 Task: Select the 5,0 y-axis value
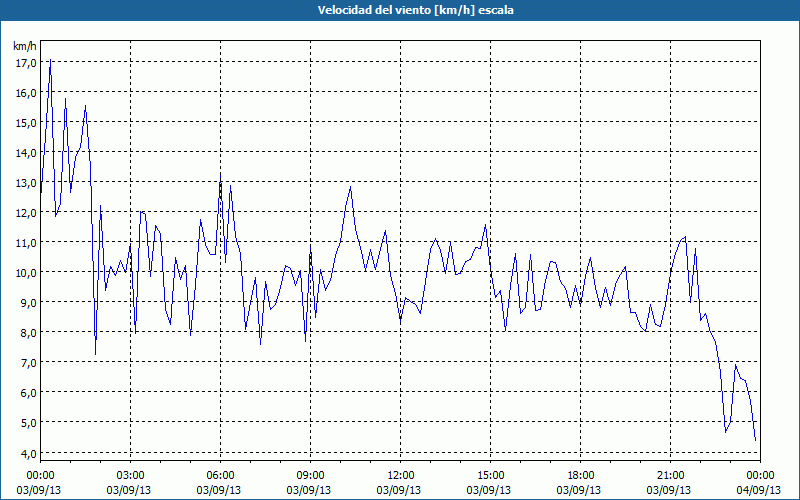(29, 423)
